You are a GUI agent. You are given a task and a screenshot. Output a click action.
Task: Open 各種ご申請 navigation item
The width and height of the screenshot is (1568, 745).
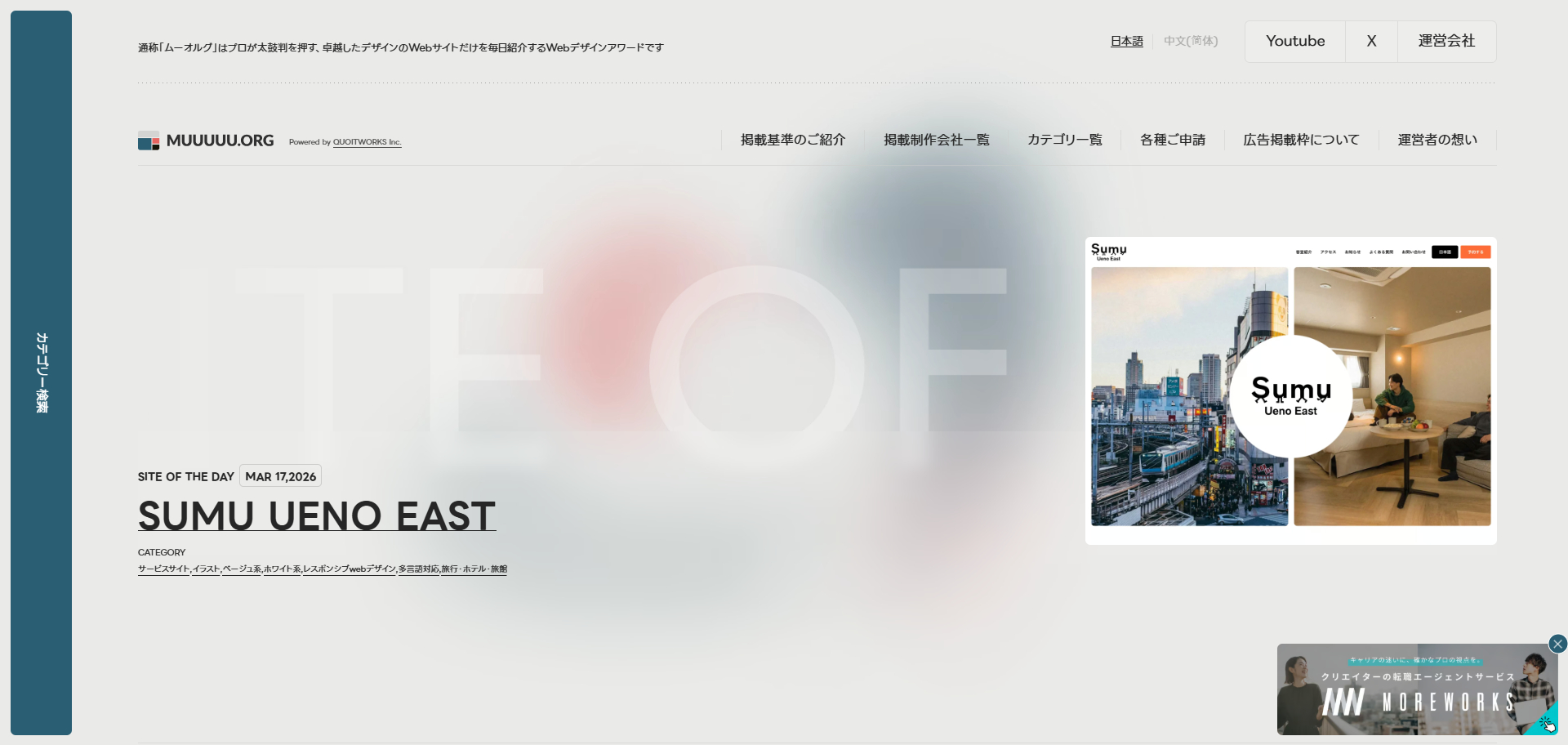[1172, 140]
